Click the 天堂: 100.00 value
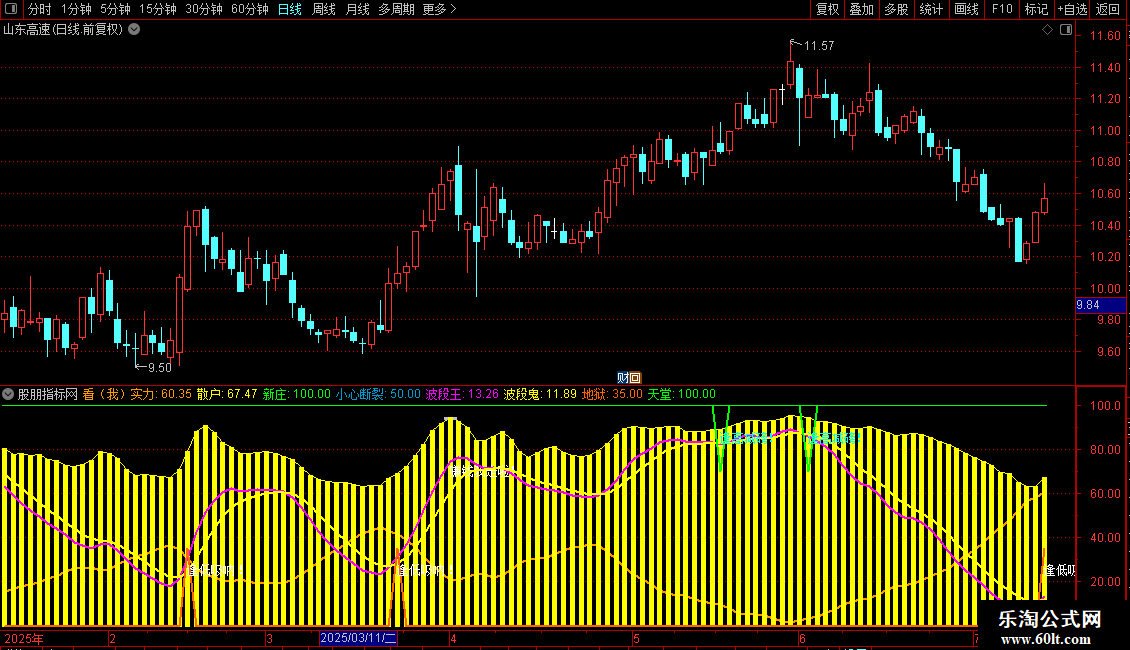 tap(682, 394)
